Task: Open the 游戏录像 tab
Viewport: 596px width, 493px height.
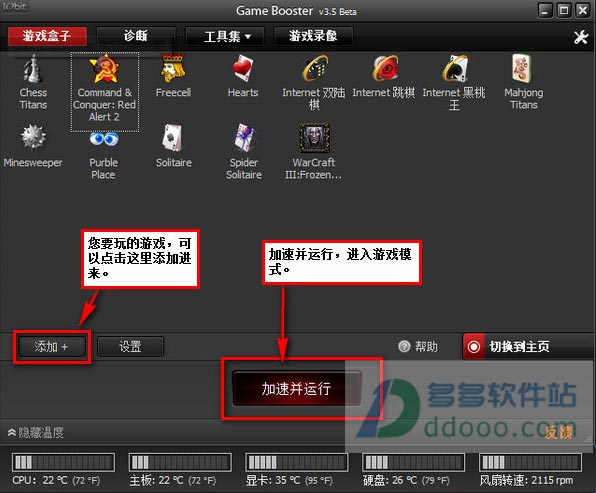Action: click(314, 36)
